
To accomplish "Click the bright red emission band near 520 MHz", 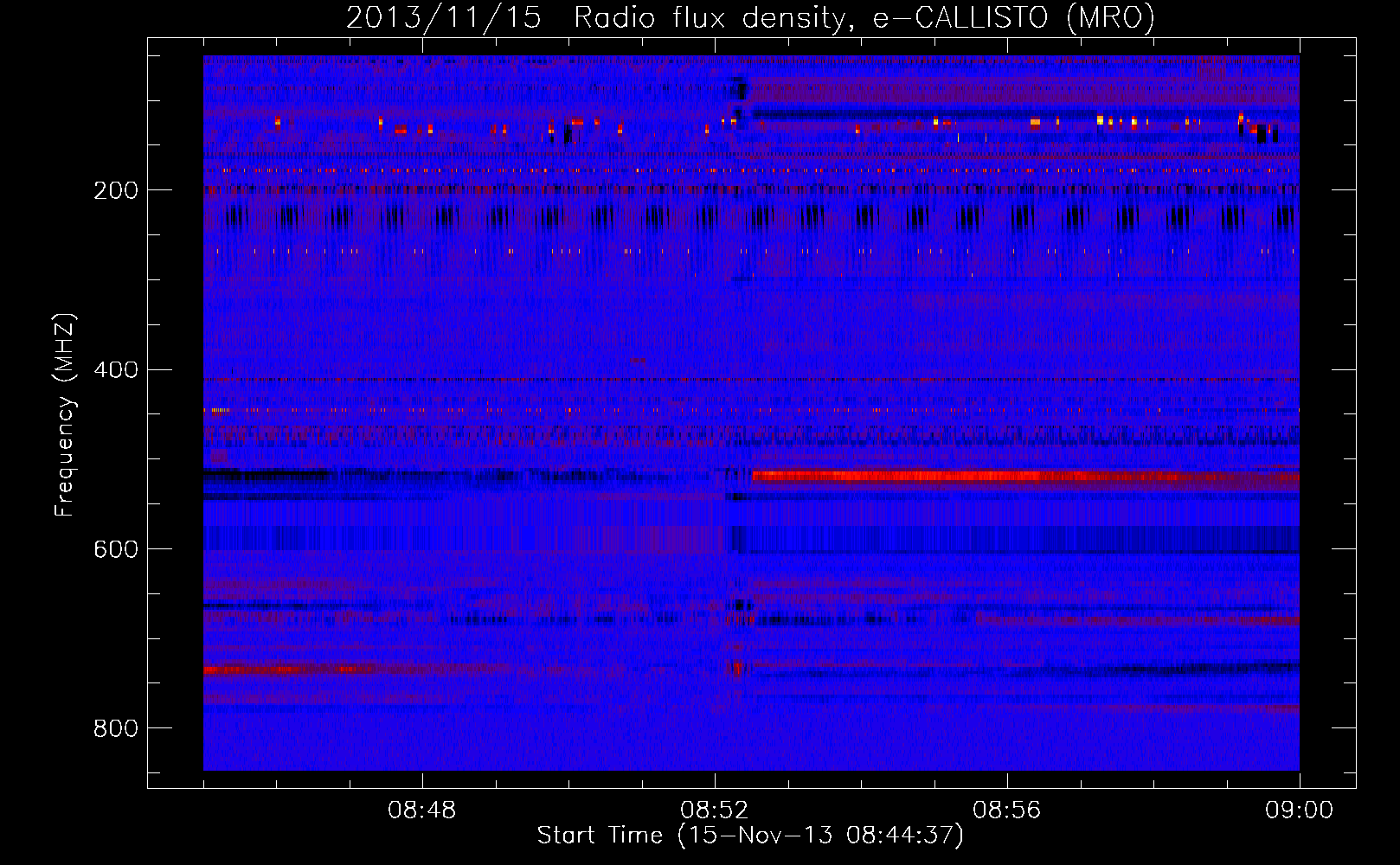I will [1025, 476].
